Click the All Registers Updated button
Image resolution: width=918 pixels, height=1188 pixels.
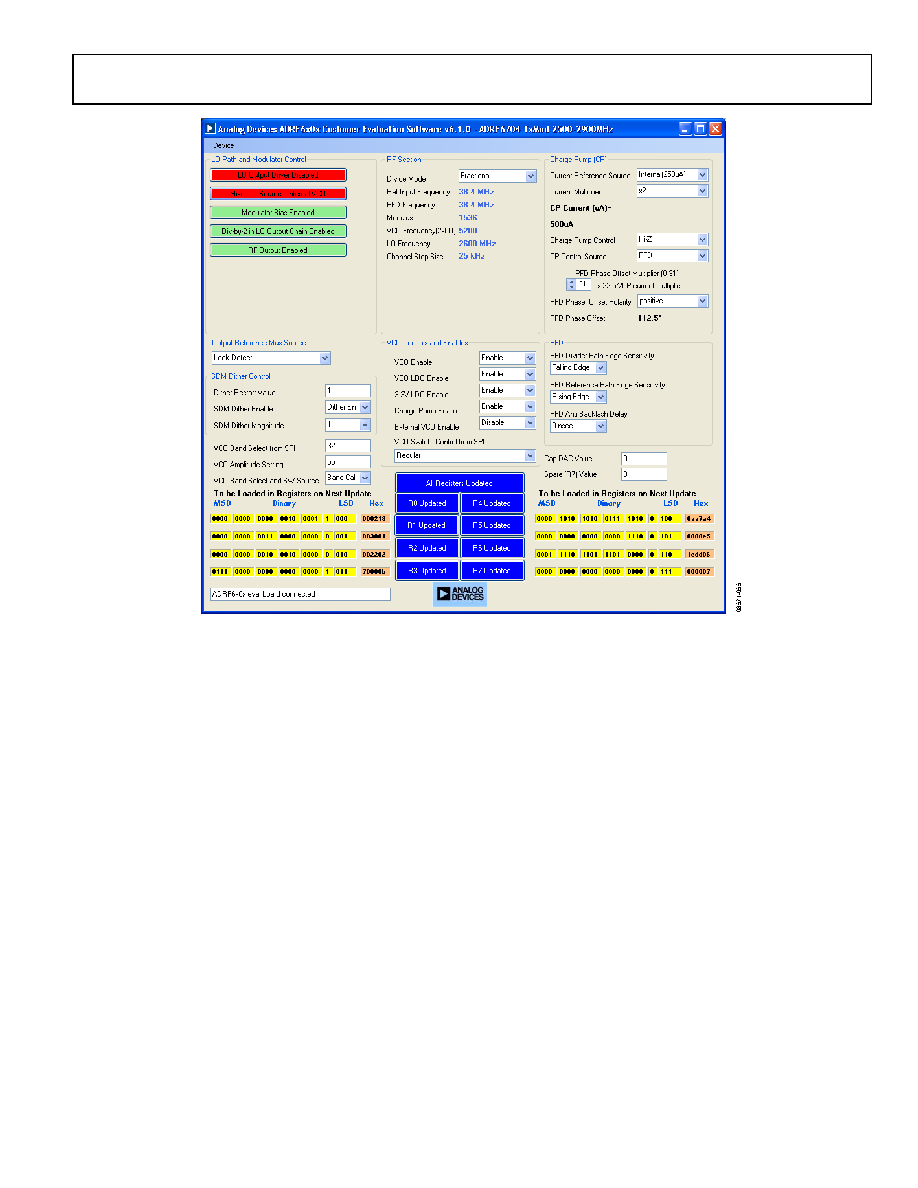(460, 483)
